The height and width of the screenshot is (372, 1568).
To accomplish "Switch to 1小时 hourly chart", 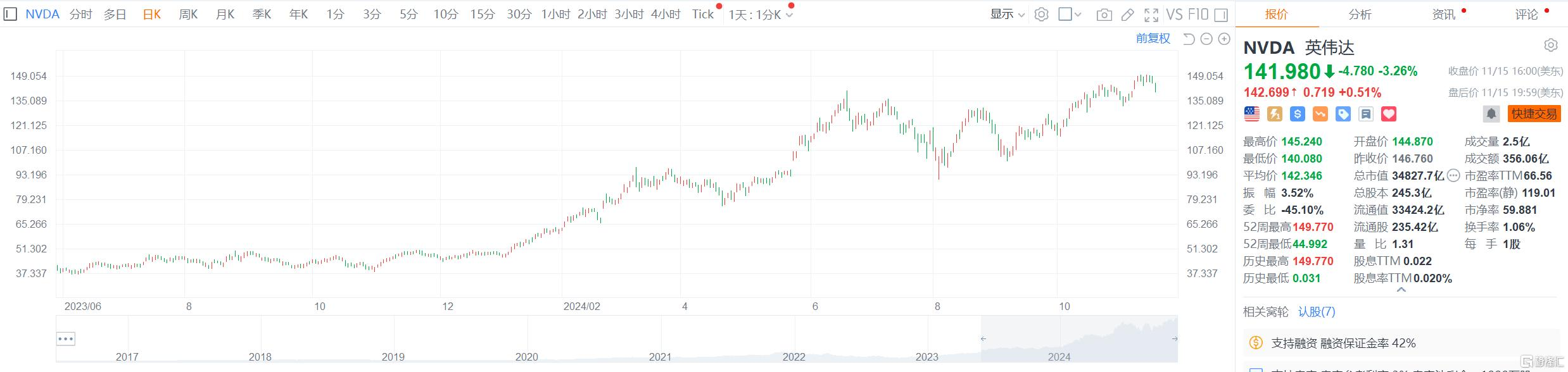I will pyautogui.click(x=555, y=14).
